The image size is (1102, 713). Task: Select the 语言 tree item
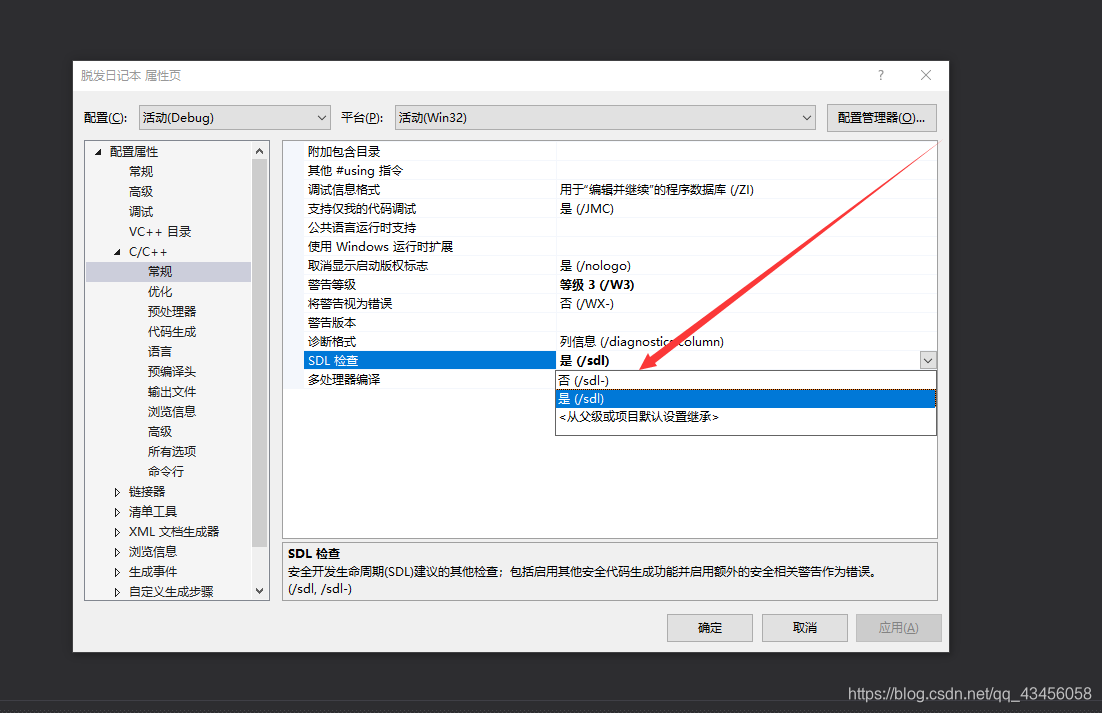160,351
